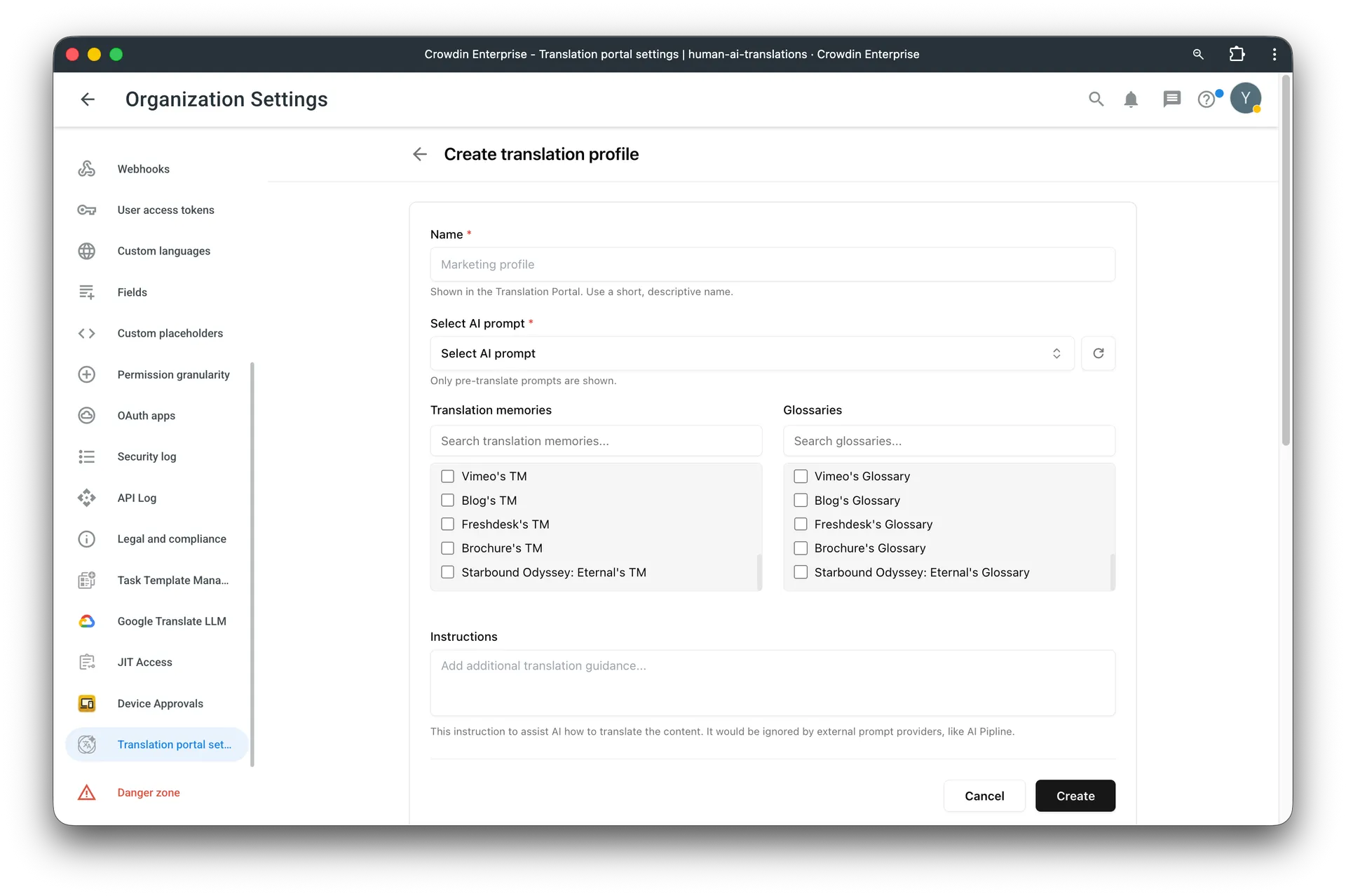Click the Google Translate LLM cloud icon

click(86, 621)
